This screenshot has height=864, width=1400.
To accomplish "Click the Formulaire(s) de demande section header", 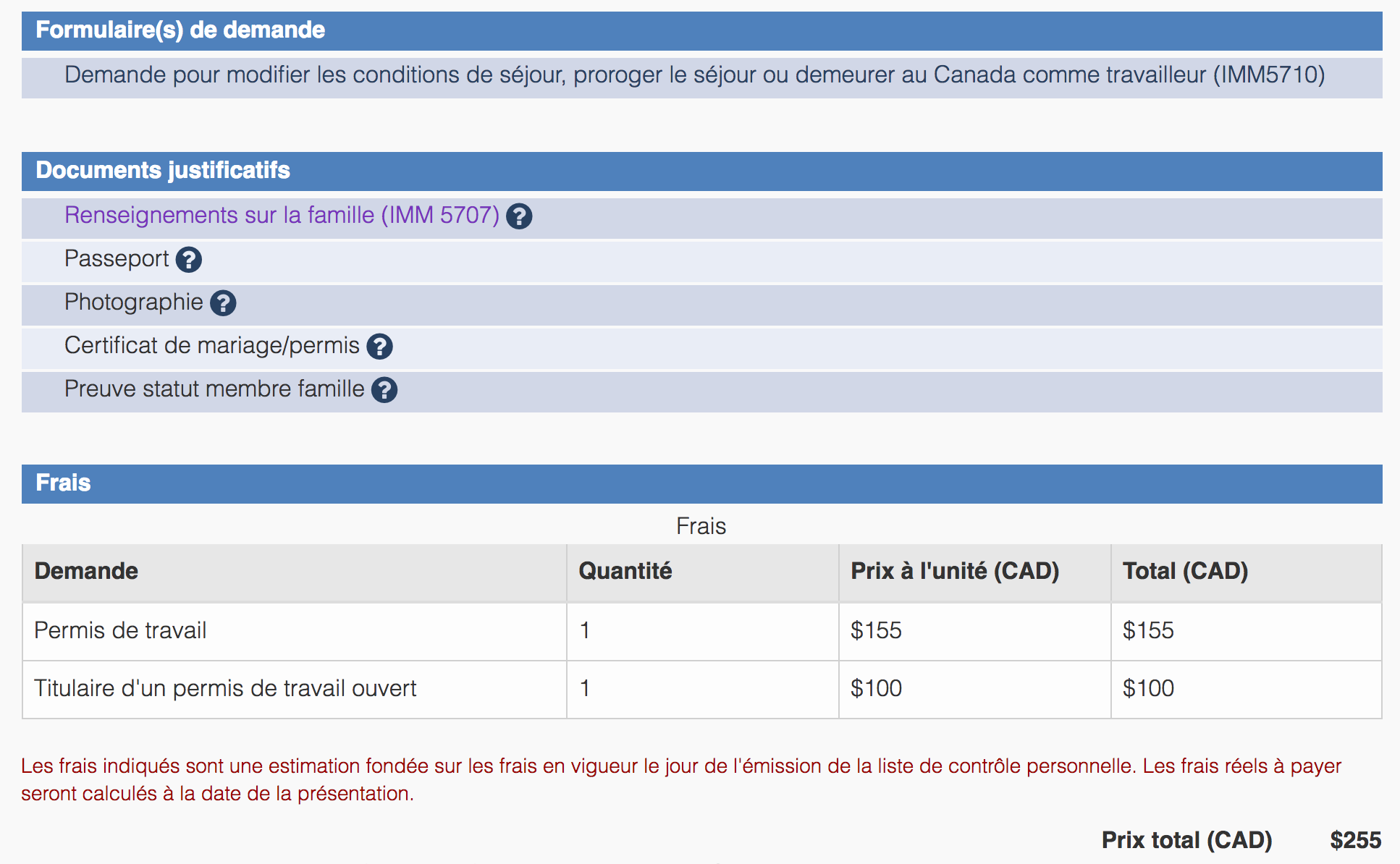I will point(180,30).
